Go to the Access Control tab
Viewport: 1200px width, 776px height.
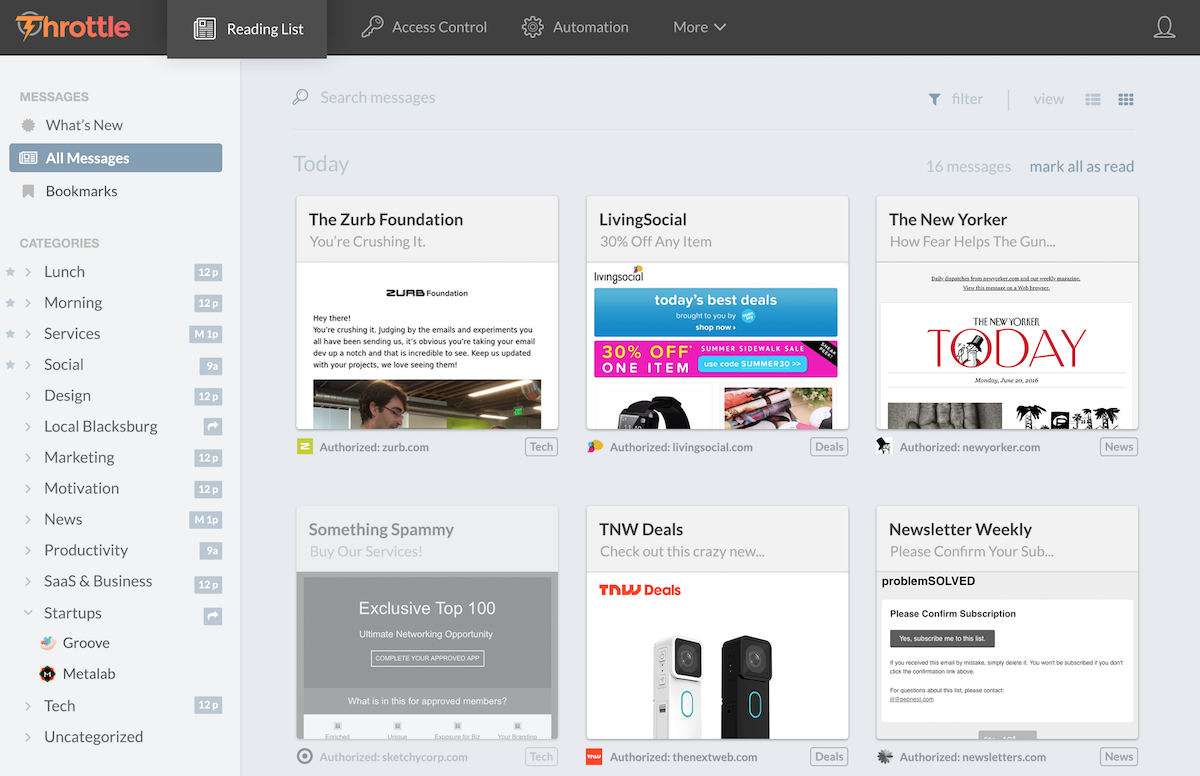click(x=424, y=27)
